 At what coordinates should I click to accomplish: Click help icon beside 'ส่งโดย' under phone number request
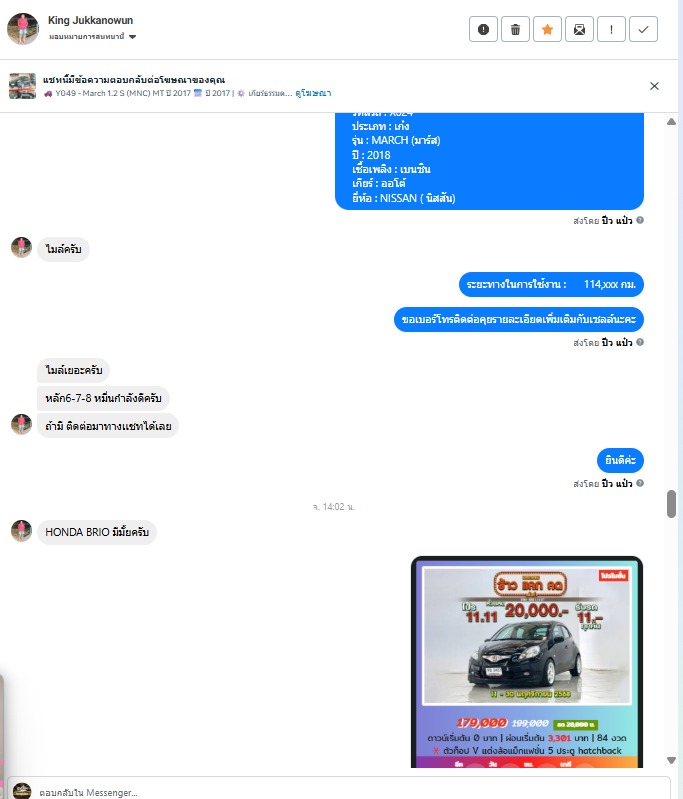640,342
